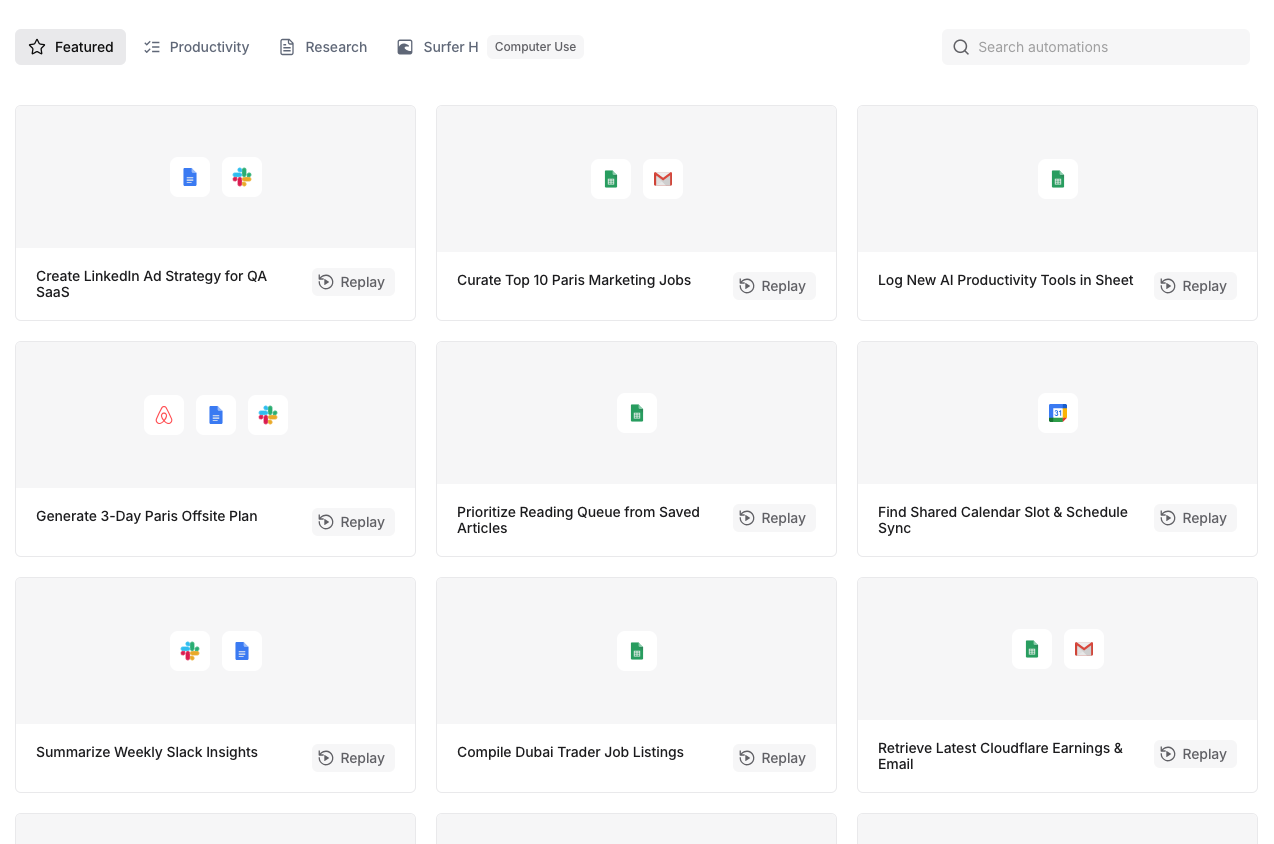Click Google Docs icon in LinkedIn Ad Strategy card
The width and height of the screenshot is (1274, 844).
point(190,177)
